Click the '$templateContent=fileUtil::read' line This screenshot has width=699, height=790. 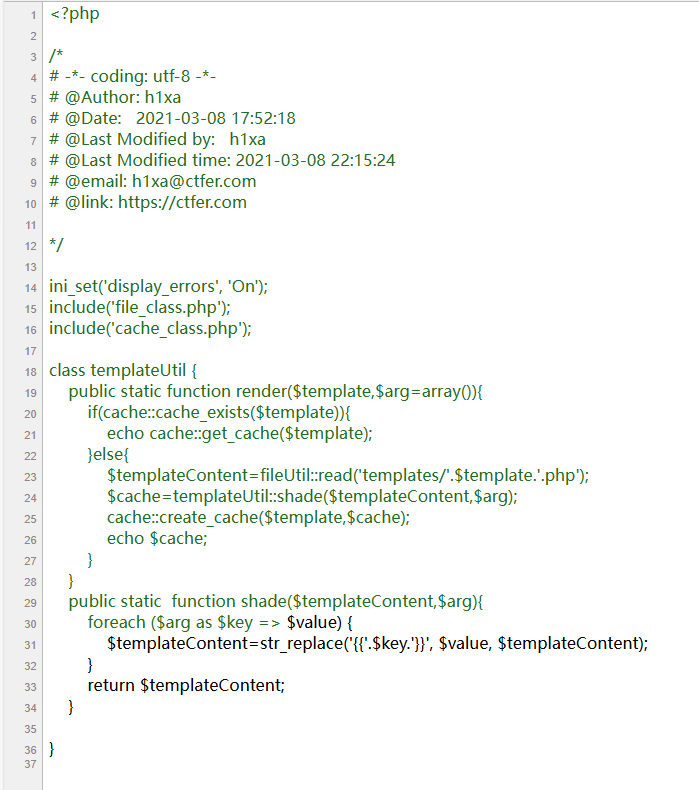coord(348,476)
